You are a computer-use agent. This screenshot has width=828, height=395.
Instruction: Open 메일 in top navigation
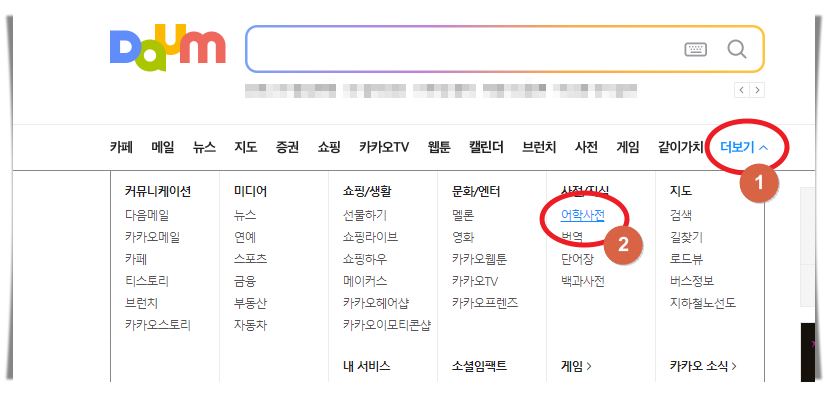pos(163,147)
